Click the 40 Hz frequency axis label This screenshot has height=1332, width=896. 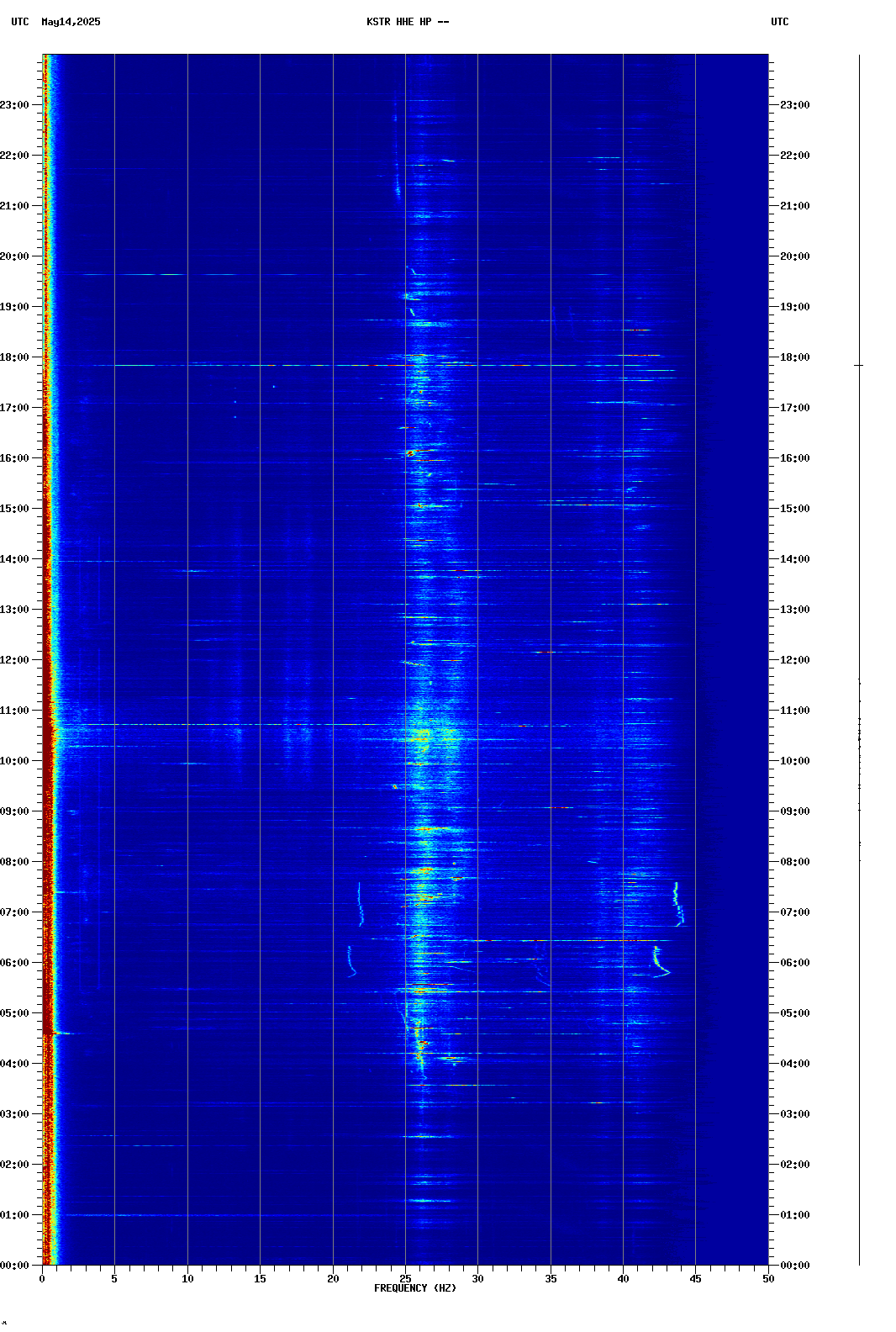point(623,1279)
